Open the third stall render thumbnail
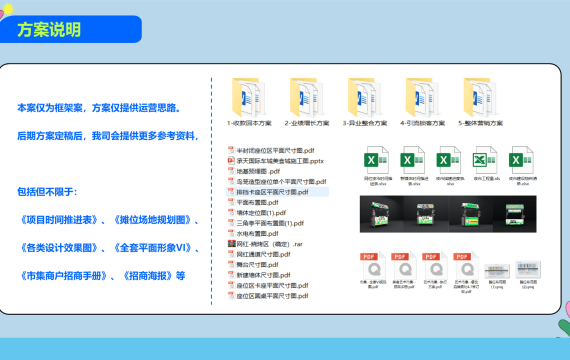Image resolution: width=570 pixels, height=360 pixels. pos(470,214)
